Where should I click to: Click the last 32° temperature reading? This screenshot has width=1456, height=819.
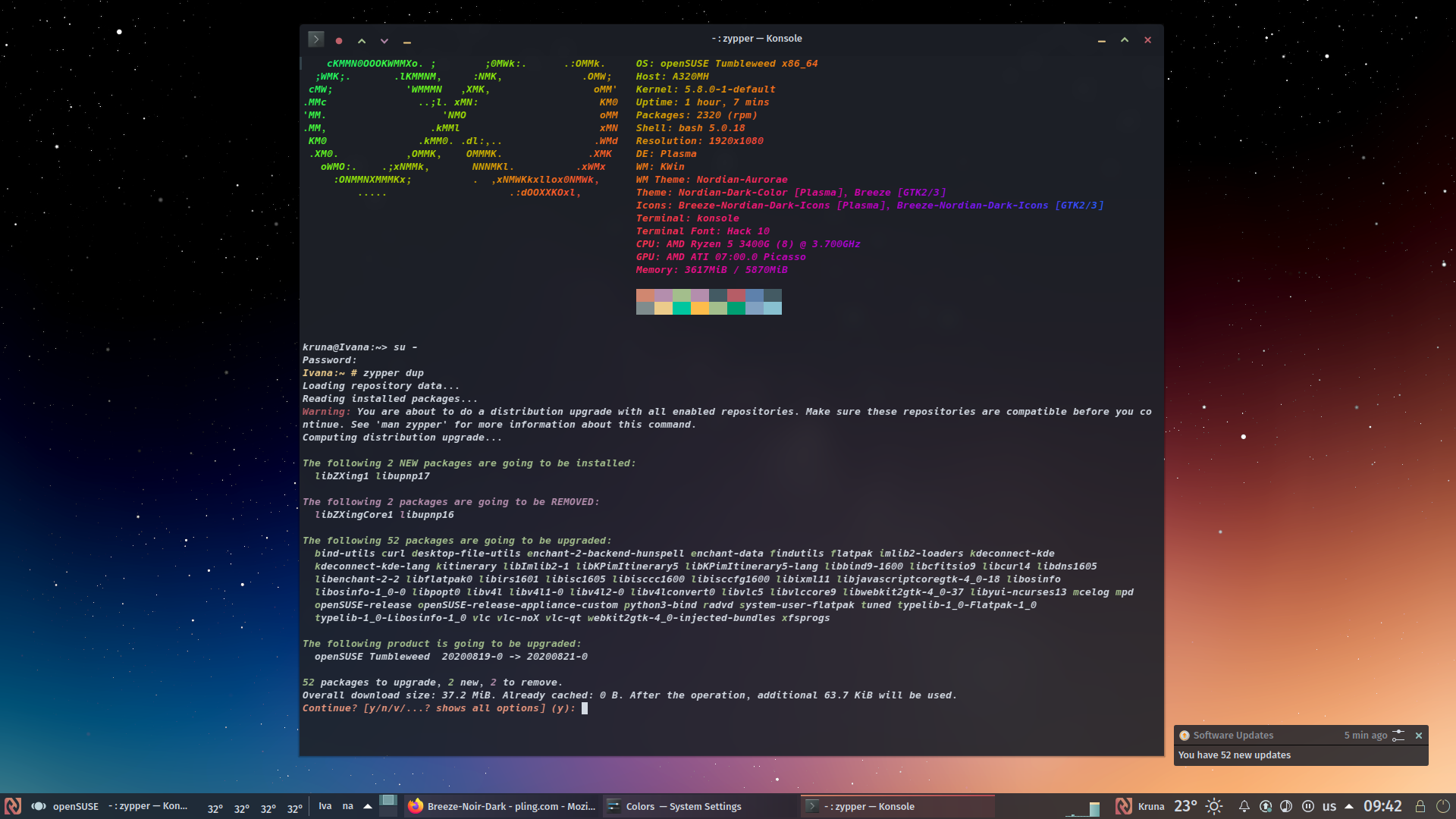coord(295,808)
